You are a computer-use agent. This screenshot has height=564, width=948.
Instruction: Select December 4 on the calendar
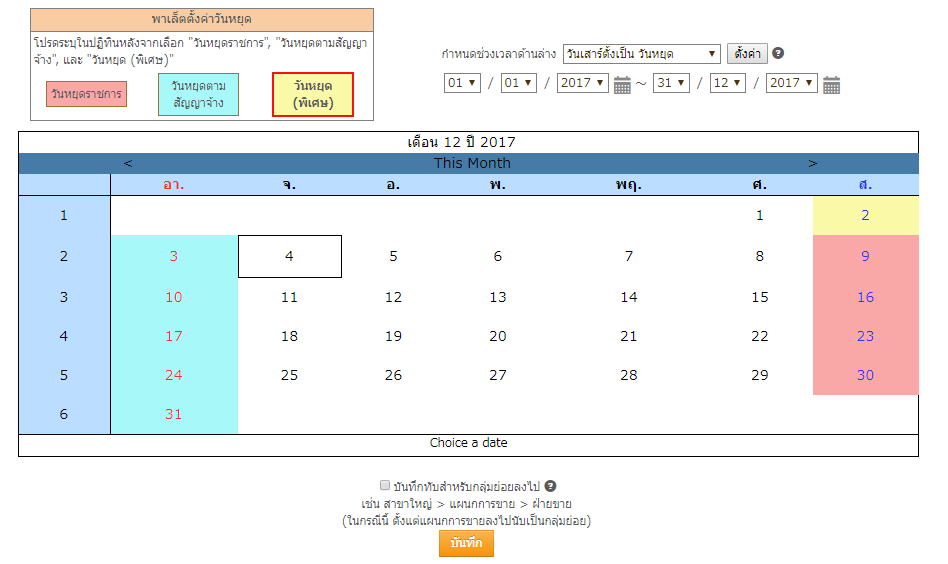point(289,257)
